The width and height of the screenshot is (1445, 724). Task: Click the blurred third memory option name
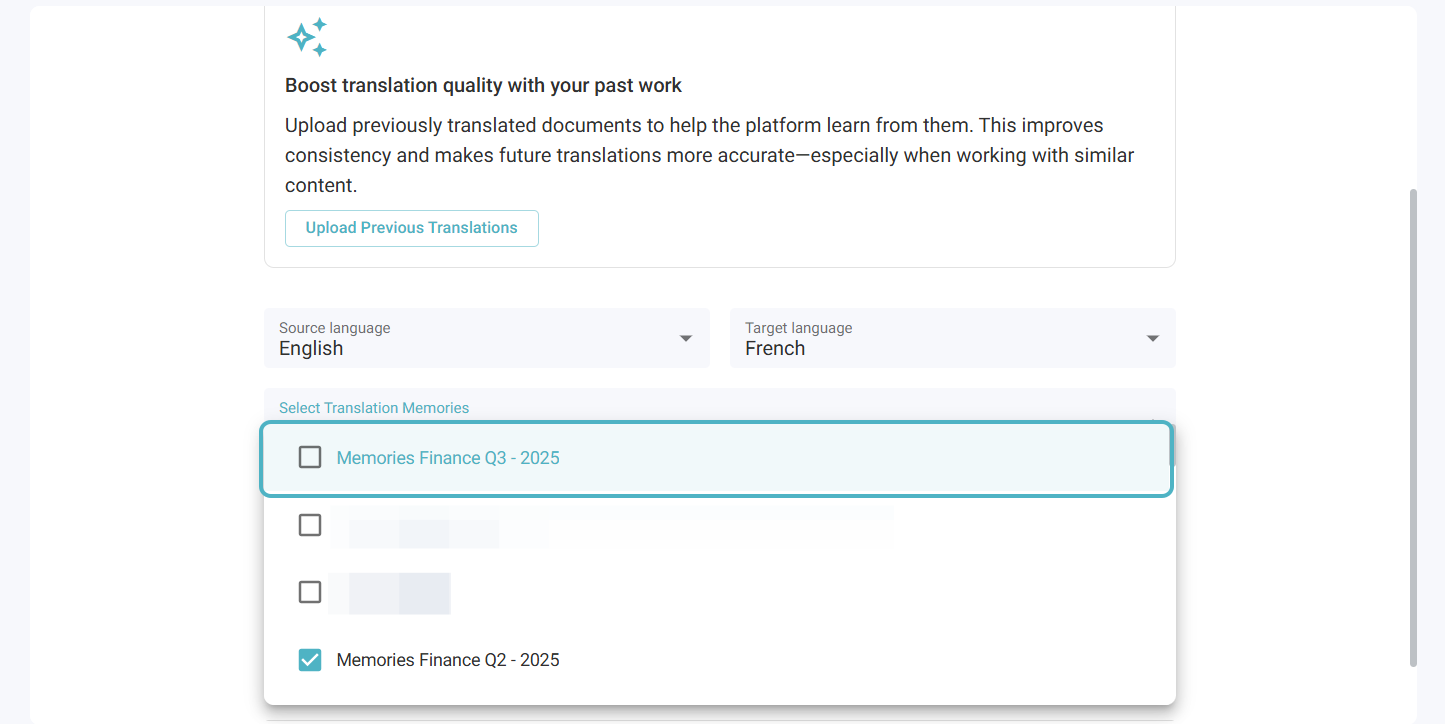(392, 593)
